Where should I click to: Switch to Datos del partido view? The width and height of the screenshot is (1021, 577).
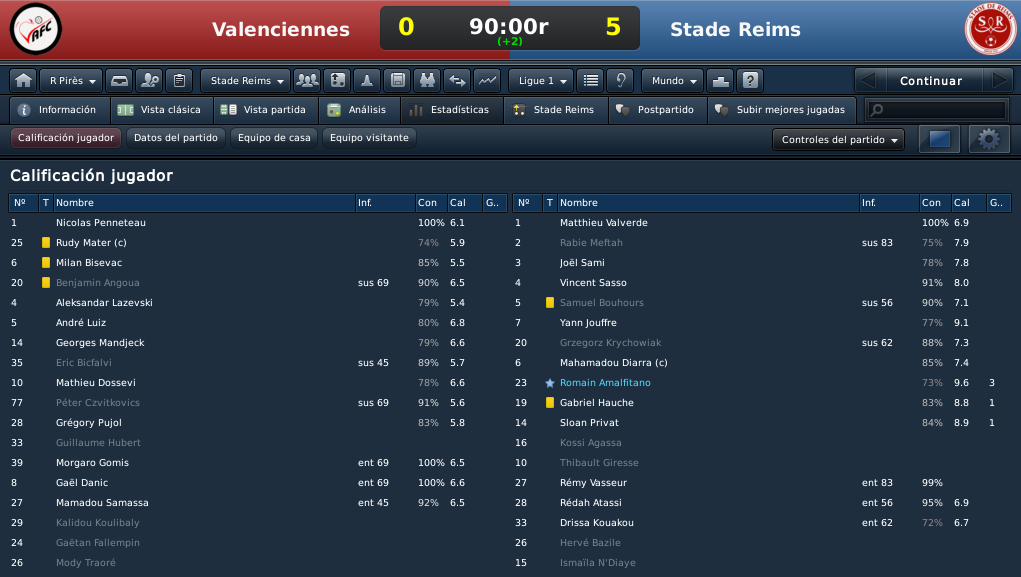176,137
